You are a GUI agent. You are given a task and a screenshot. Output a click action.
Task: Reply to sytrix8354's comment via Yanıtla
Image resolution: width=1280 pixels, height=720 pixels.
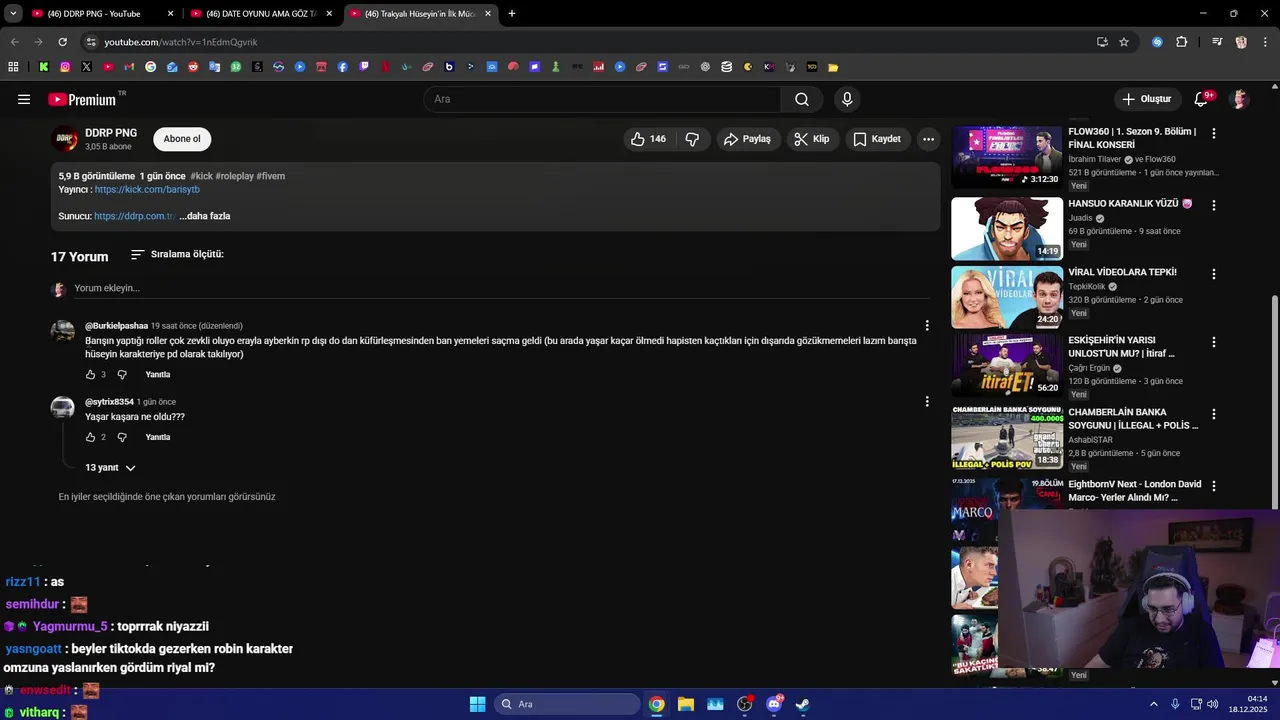158,438
